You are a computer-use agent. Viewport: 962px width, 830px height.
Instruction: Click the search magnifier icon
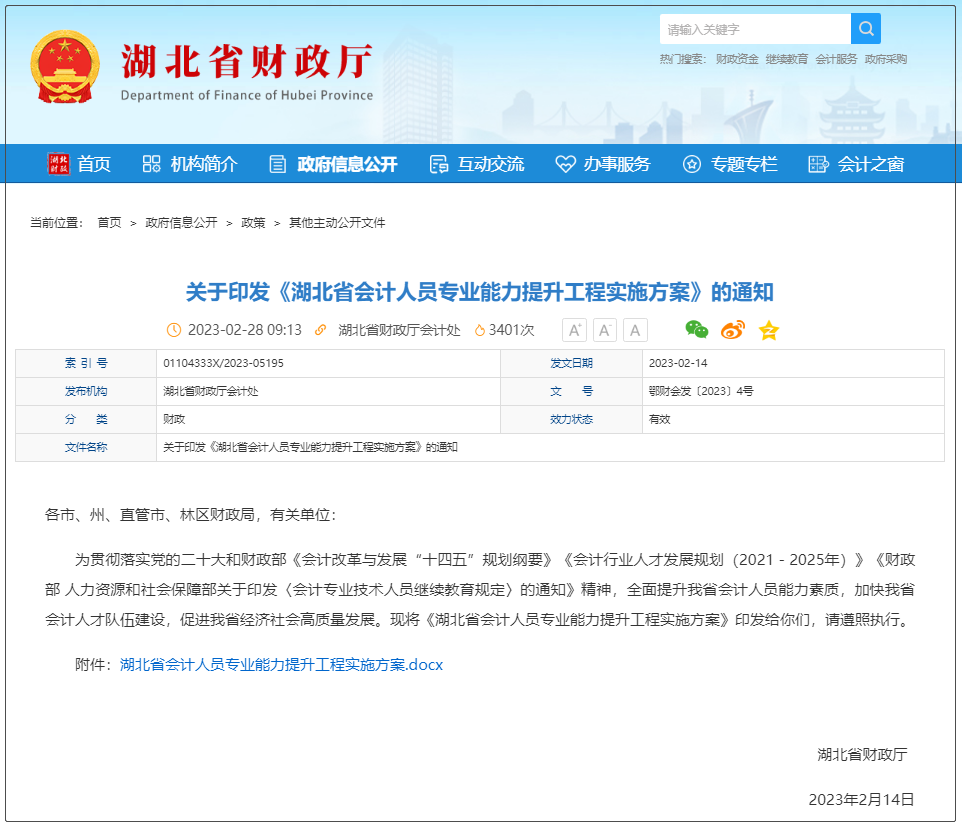(865, 28)
